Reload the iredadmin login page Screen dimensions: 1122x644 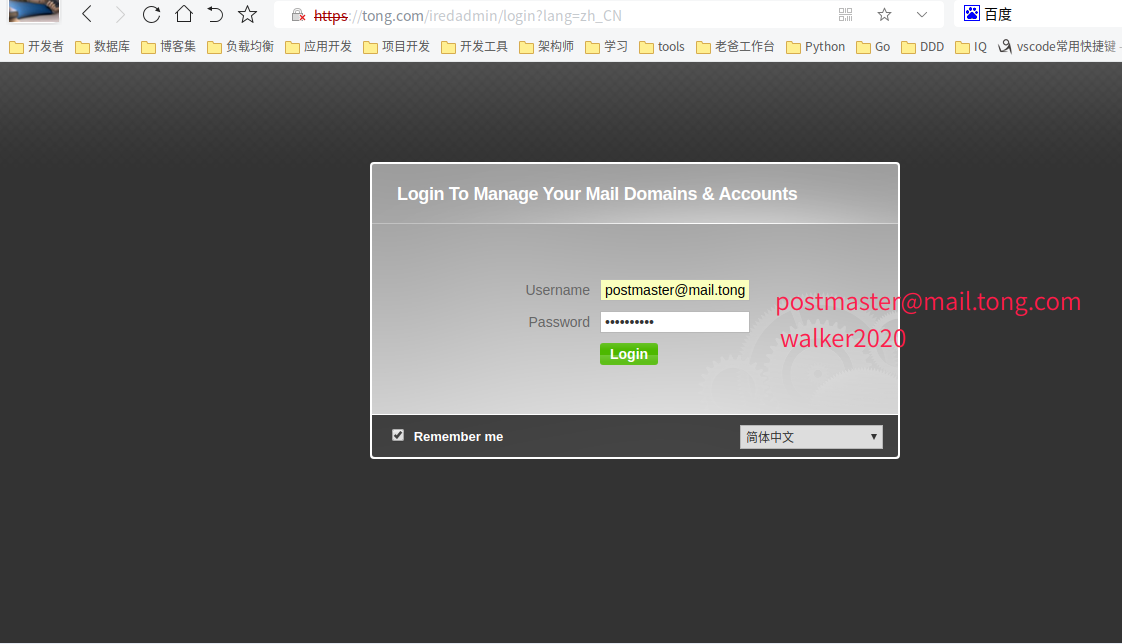click(x=151, y=14)
